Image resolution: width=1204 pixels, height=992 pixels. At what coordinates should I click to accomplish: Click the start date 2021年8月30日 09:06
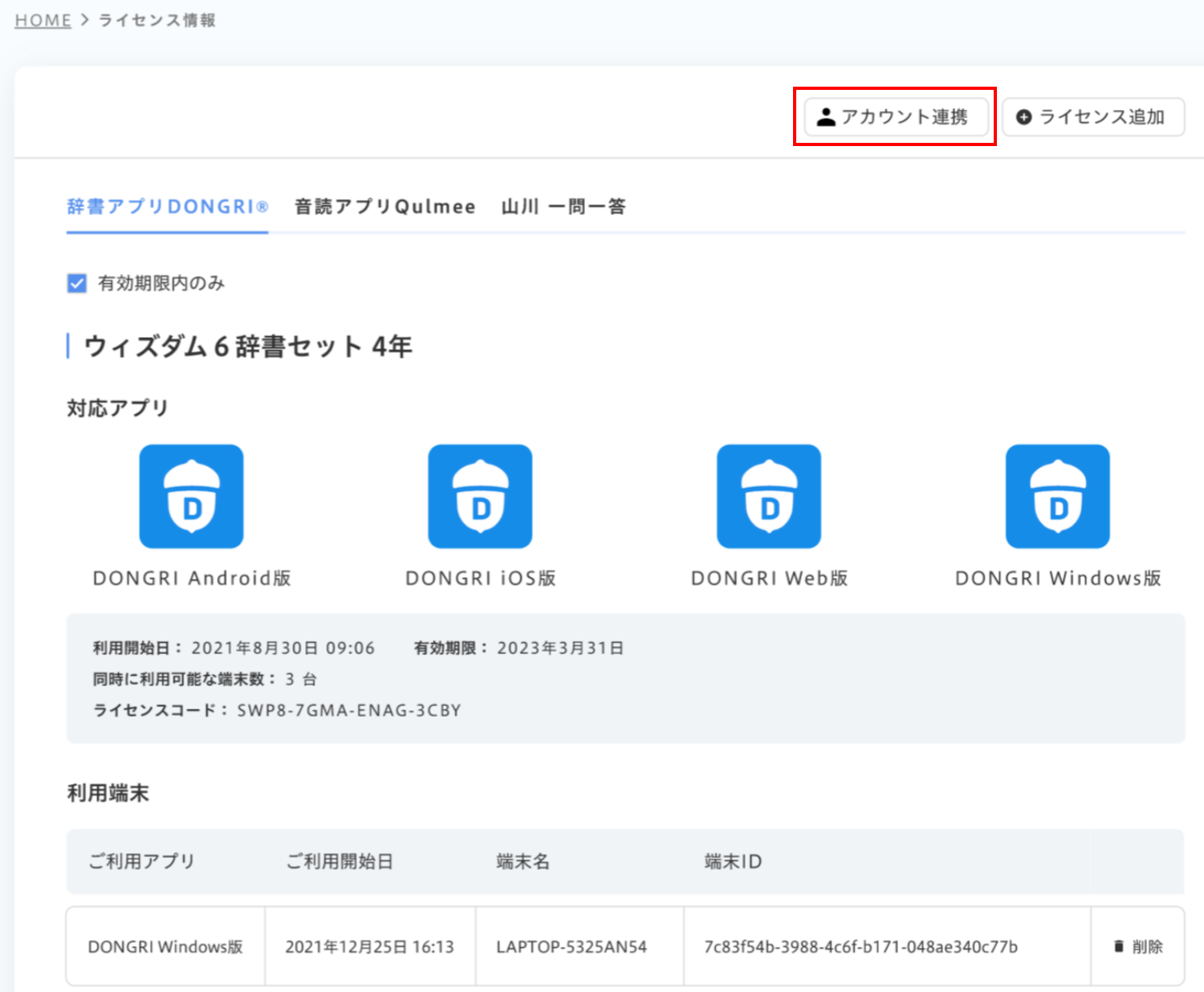pos(283,648)
